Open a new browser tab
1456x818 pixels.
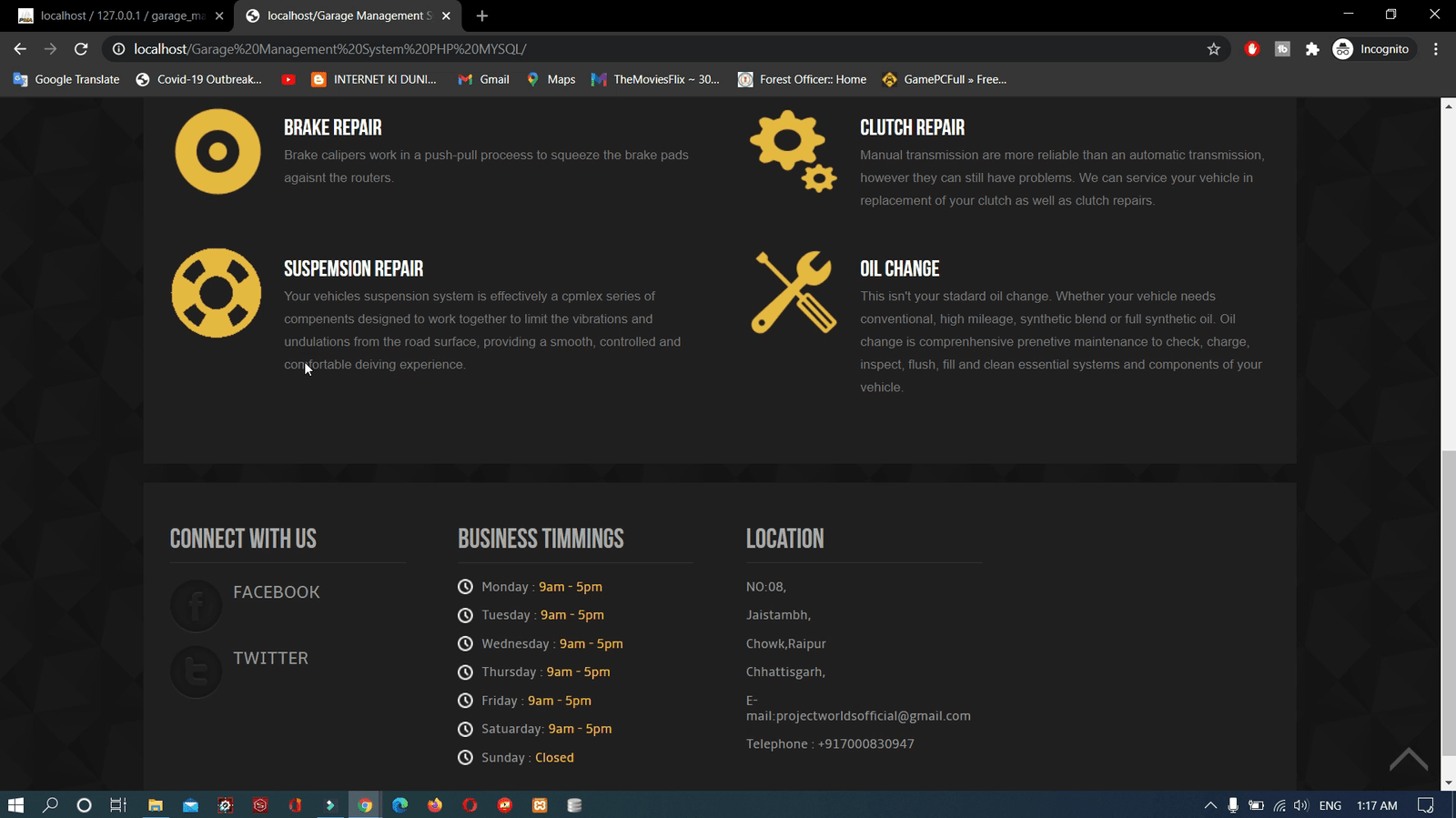482,15
